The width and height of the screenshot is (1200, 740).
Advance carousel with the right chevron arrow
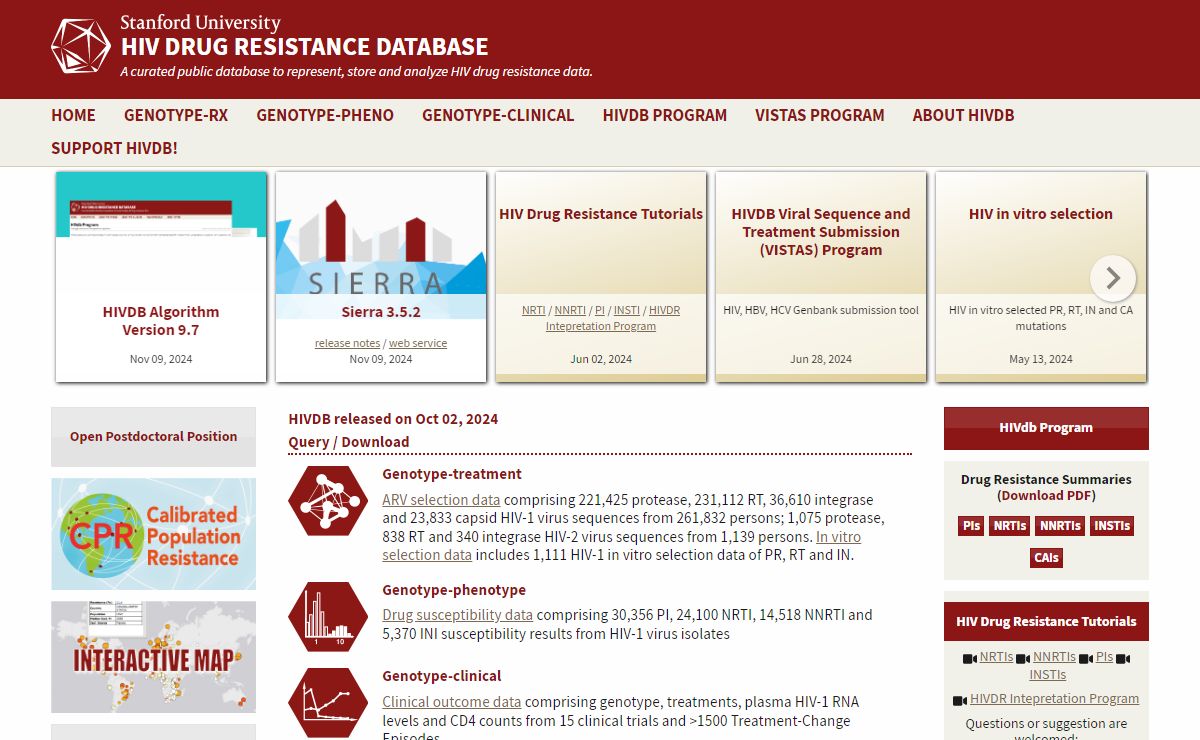(x=1113, y=278)
